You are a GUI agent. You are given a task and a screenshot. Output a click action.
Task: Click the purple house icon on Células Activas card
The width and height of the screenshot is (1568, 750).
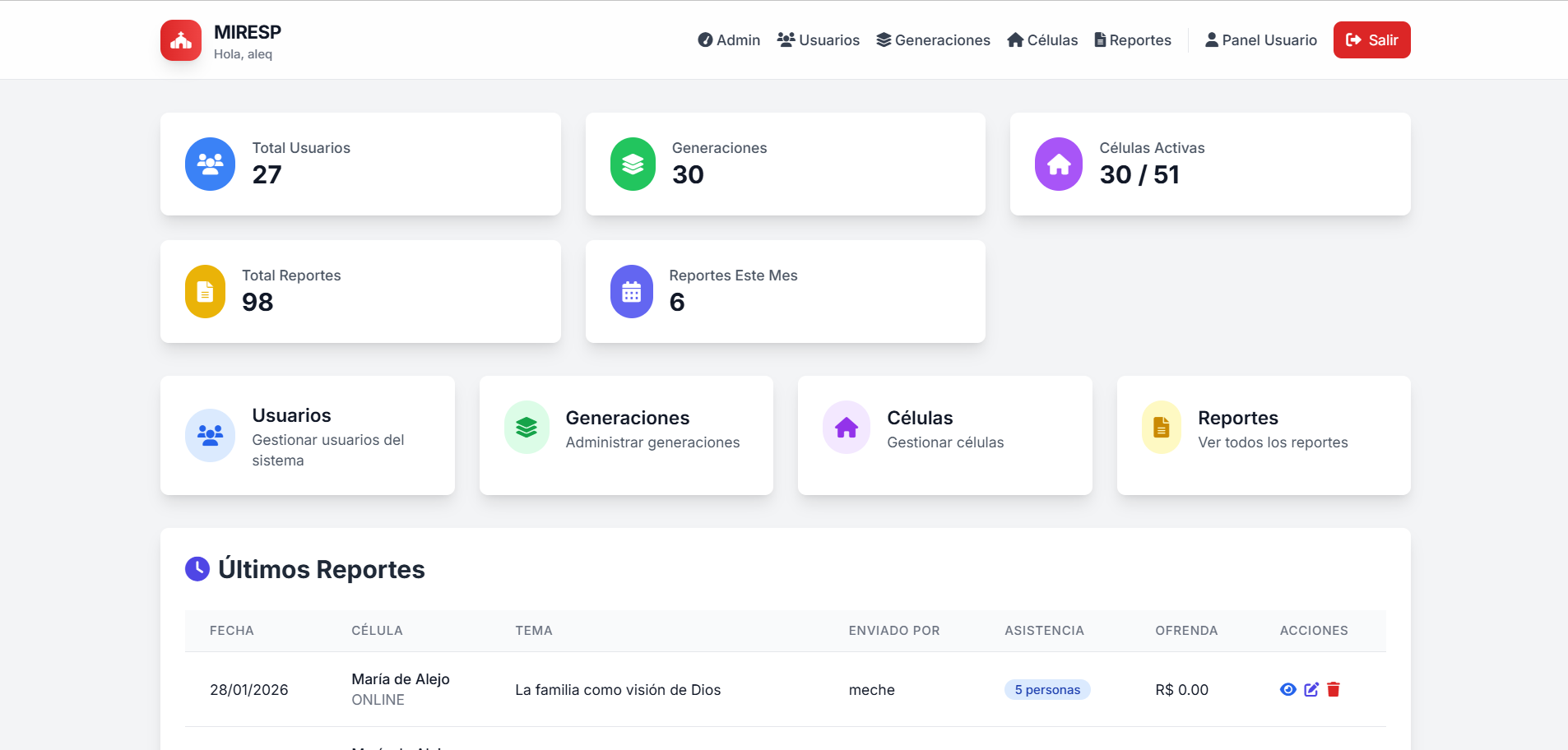(1060, 164)
